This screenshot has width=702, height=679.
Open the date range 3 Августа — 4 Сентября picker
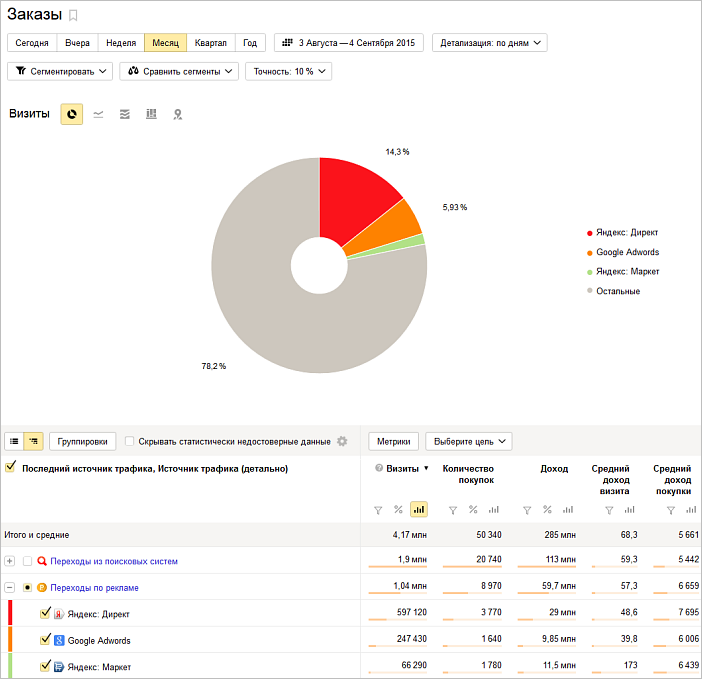[349, 43]
